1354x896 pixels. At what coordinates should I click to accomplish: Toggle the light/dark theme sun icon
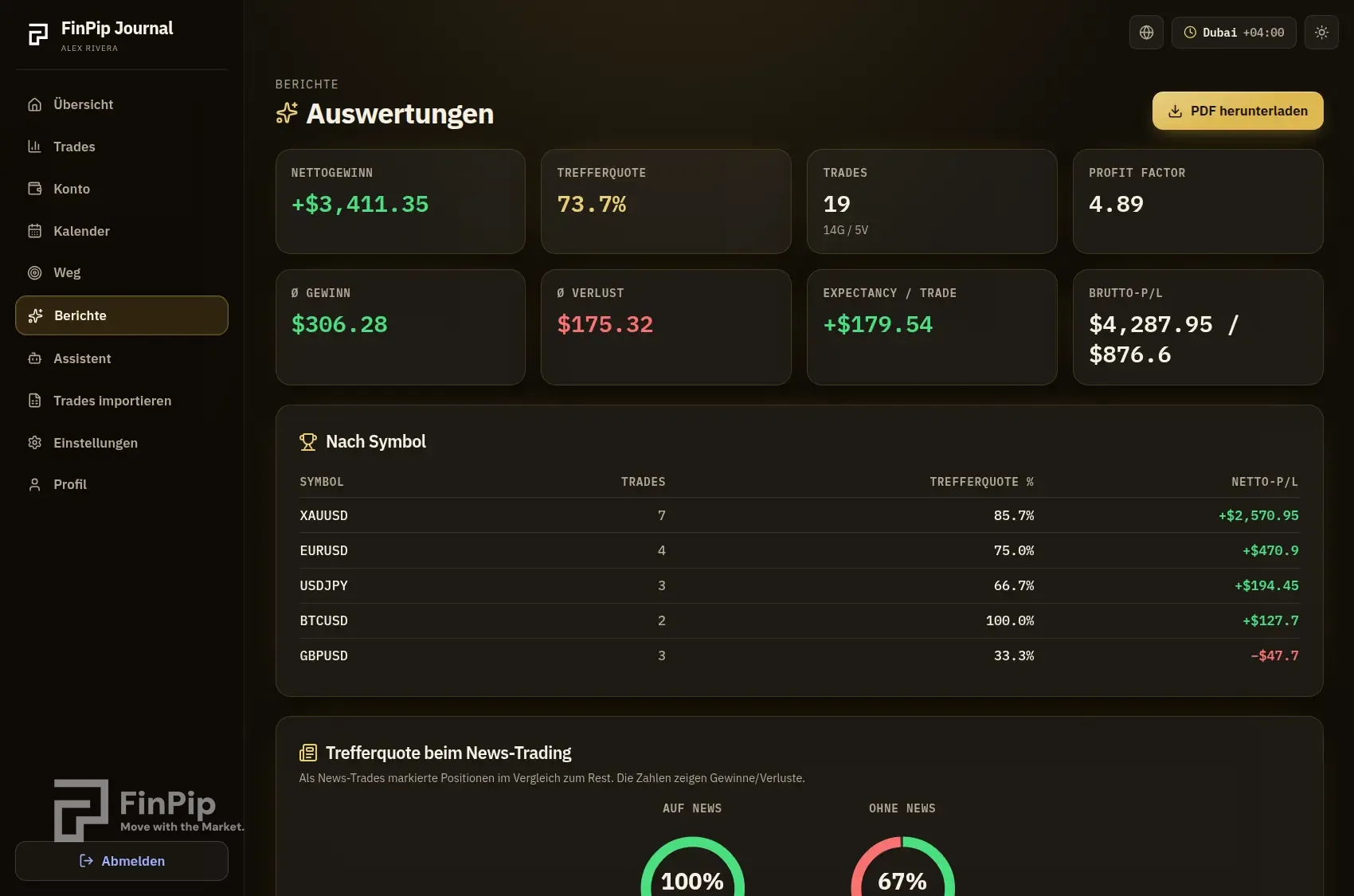coord(1321,33)
